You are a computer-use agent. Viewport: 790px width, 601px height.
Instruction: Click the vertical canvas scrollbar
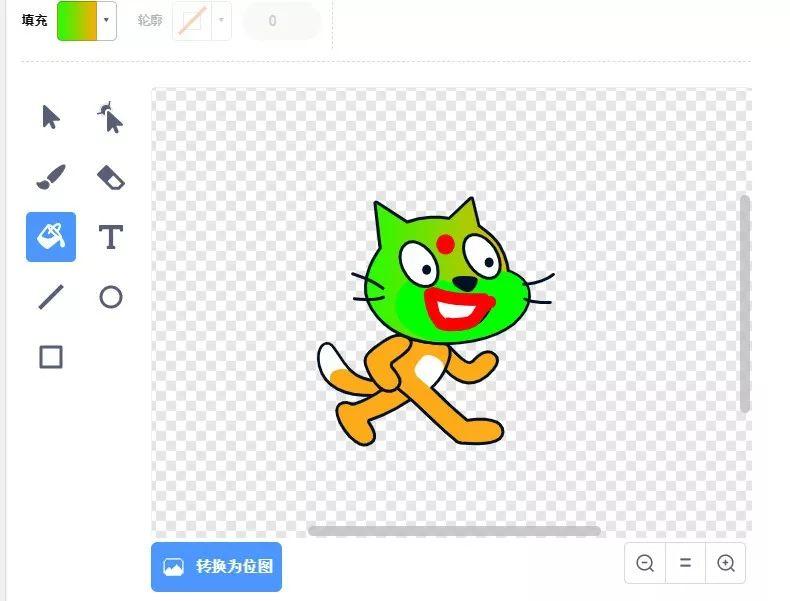tap(745, 304)
